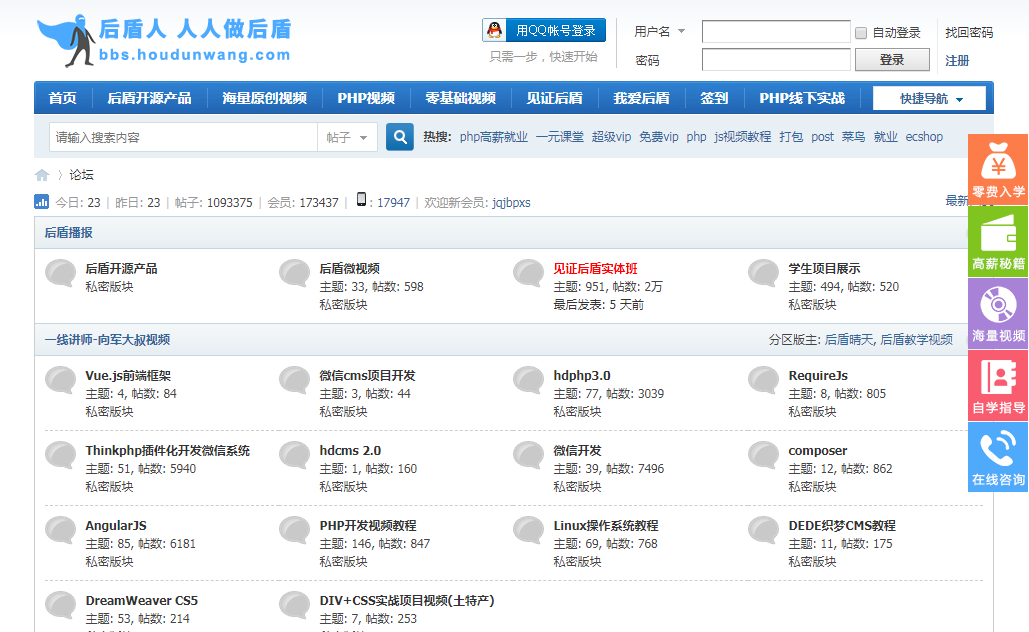
Task: Open the DIV+CSS实战项目视频(土特产) forum link
Action: pos(407,600)
